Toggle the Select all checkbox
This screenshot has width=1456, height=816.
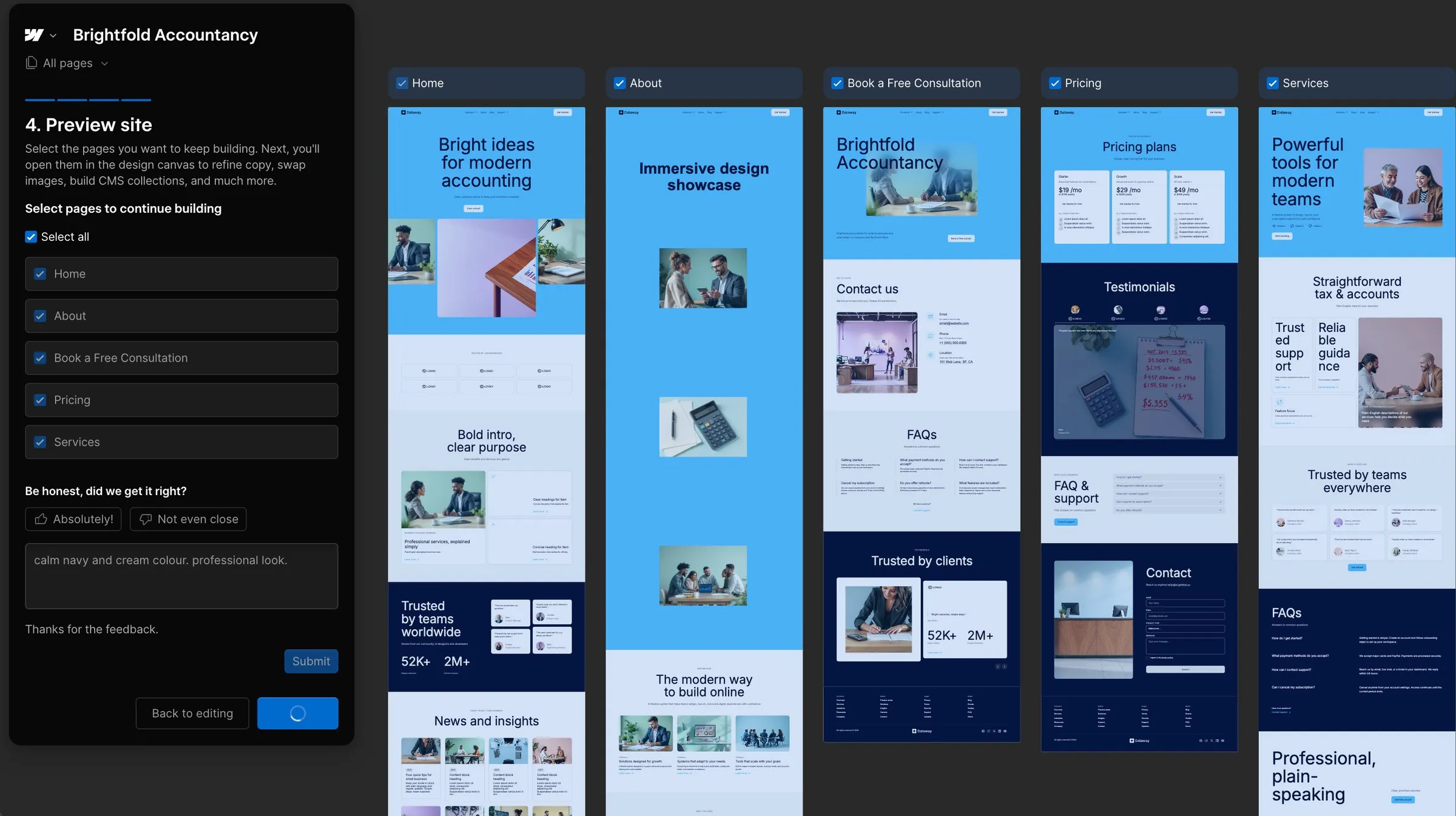(x=31, y=237)
